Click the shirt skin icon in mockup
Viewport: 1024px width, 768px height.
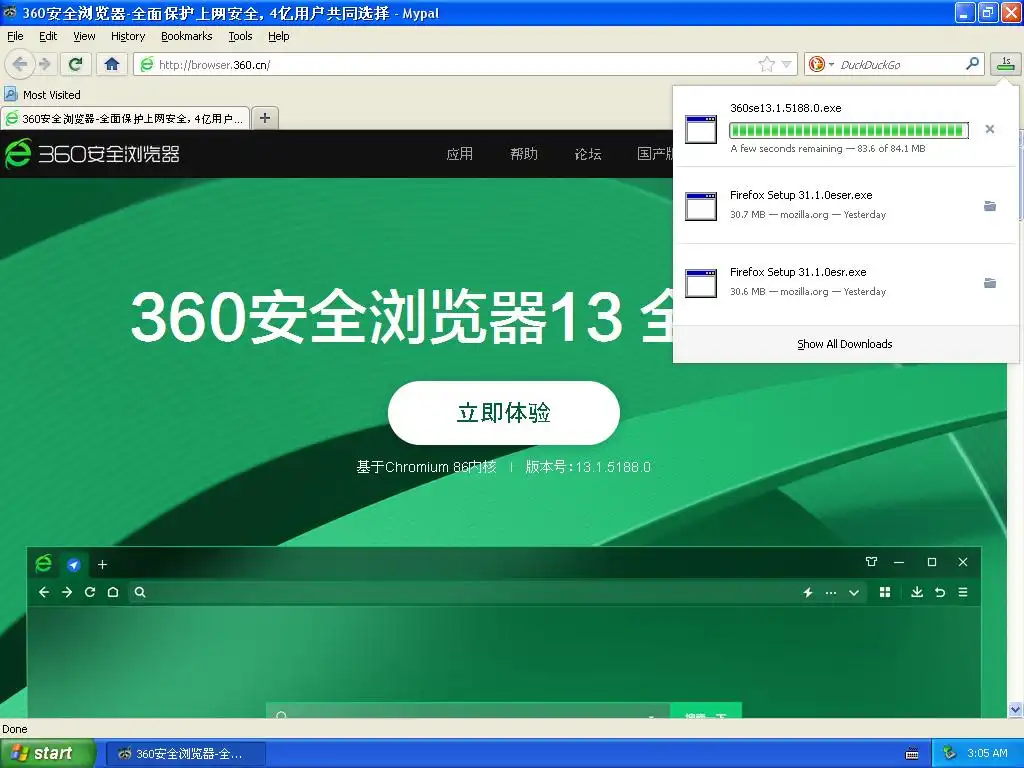(x=871, y=562)
